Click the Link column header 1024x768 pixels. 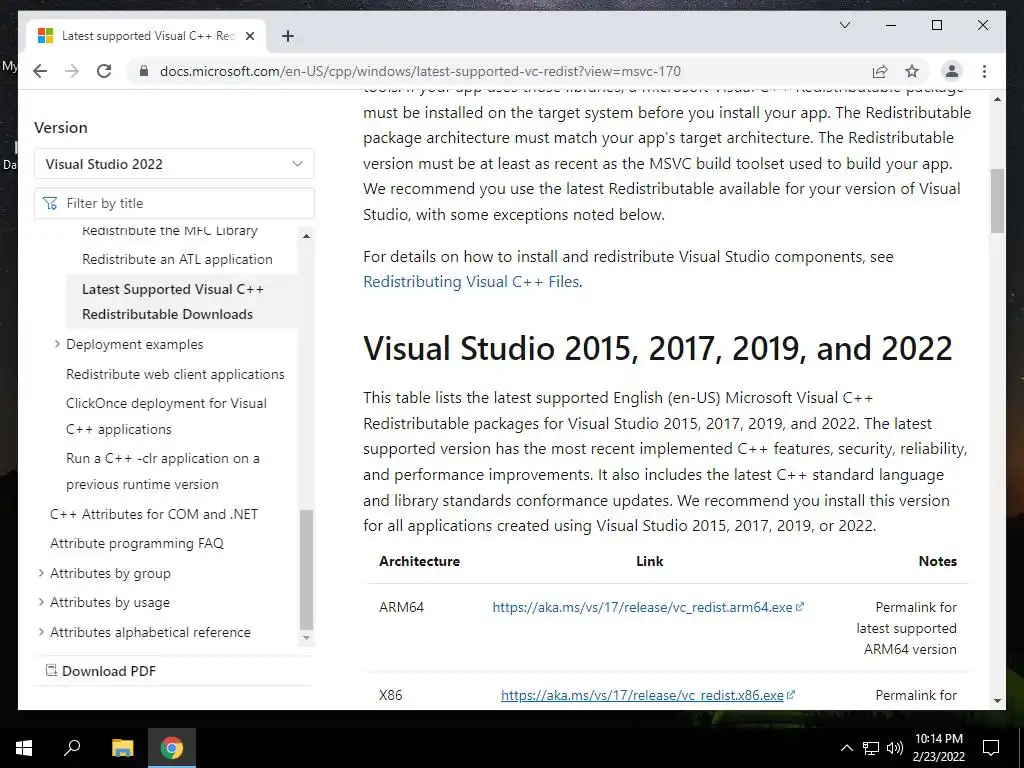[649, 561]
